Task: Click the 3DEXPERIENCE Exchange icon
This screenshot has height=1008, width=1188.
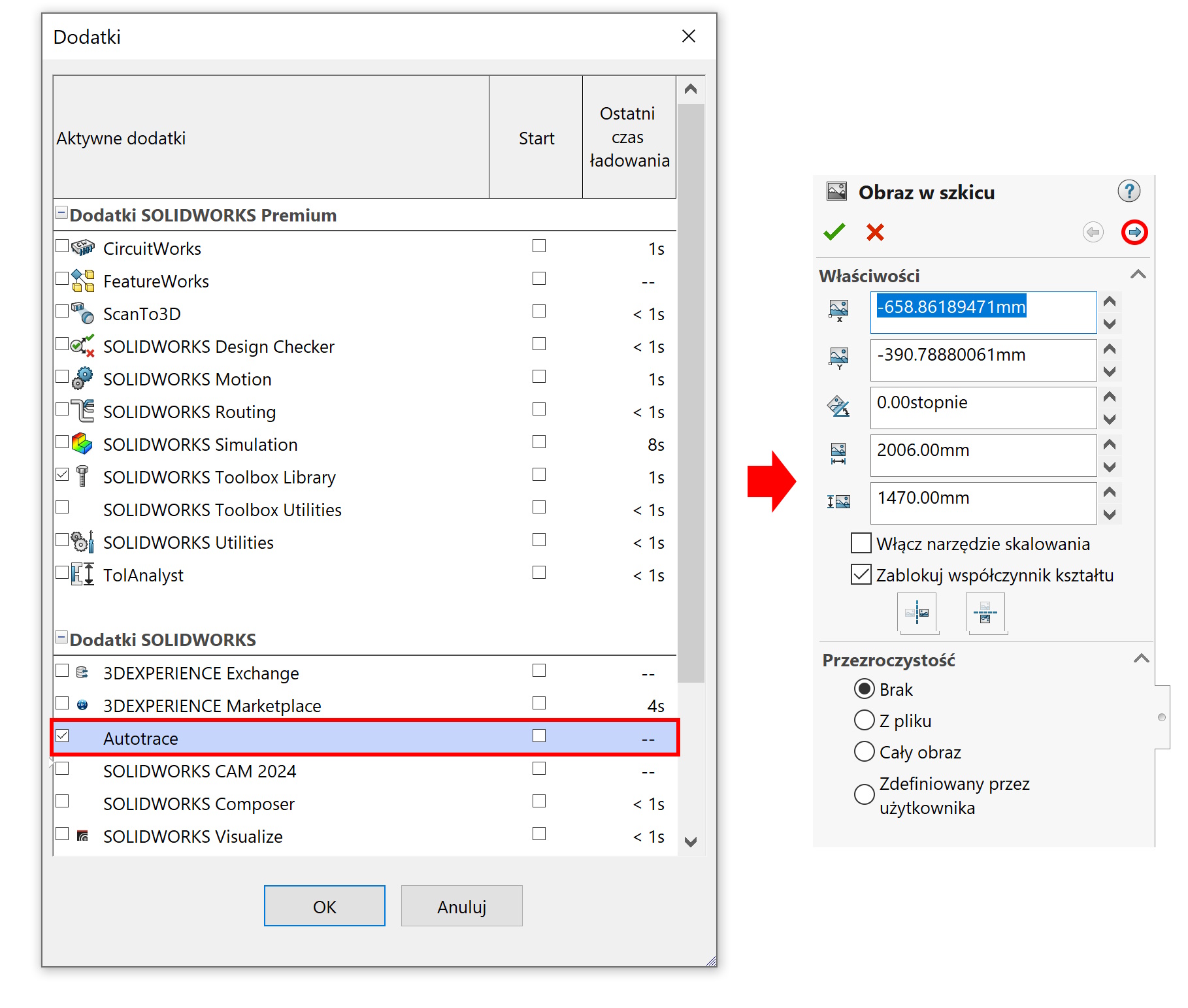Action: point(82,672)
